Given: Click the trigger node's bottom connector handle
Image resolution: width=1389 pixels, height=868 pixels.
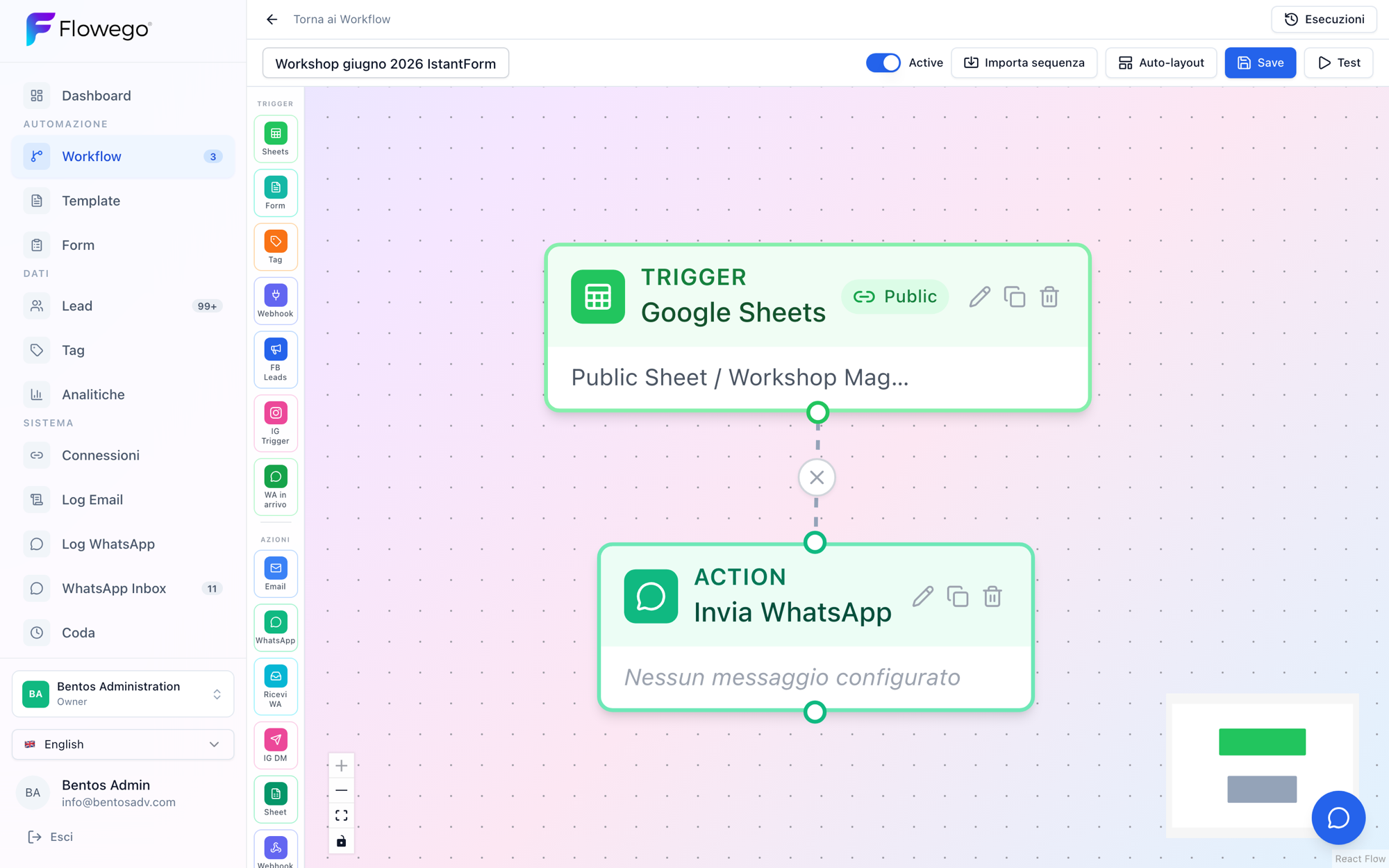Looking at the screenshot, I should [817, 412].
